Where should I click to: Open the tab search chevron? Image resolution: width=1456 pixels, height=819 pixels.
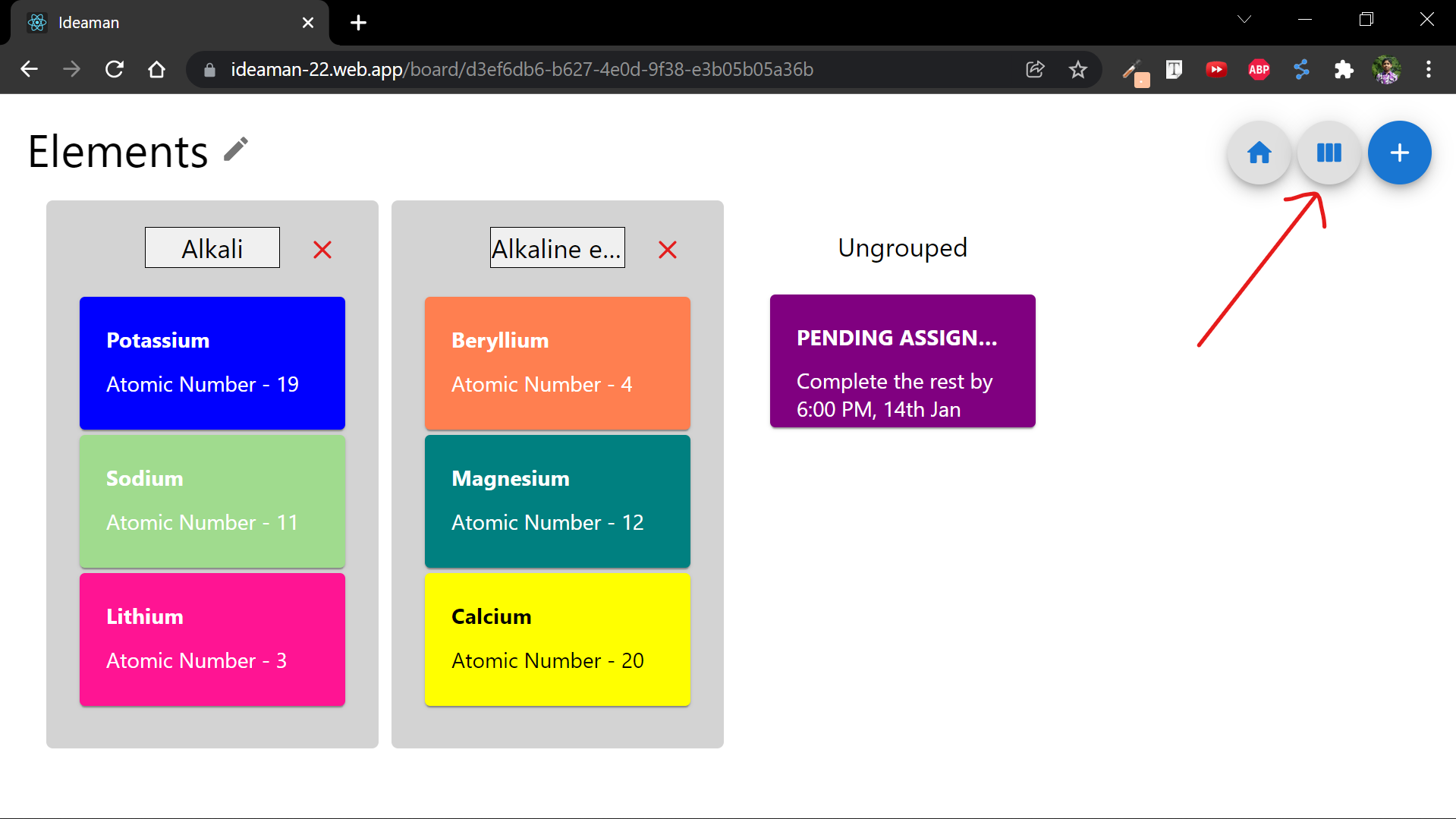pyautogui.click(x=1244, y=19)
